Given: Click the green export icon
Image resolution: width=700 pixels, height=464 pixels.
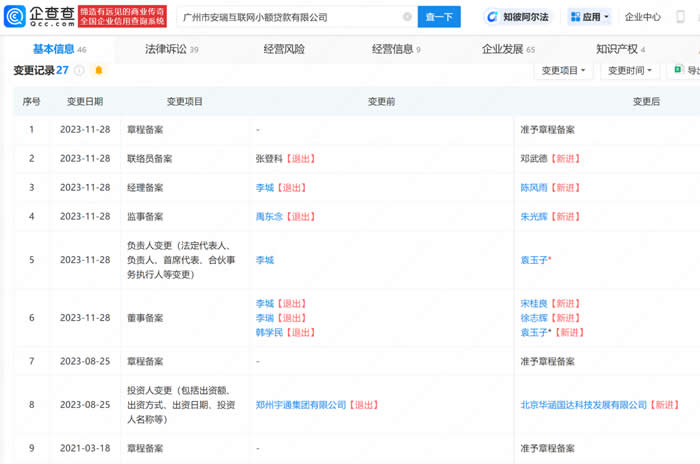Looking at the screenshot, I should coord(679,70).
